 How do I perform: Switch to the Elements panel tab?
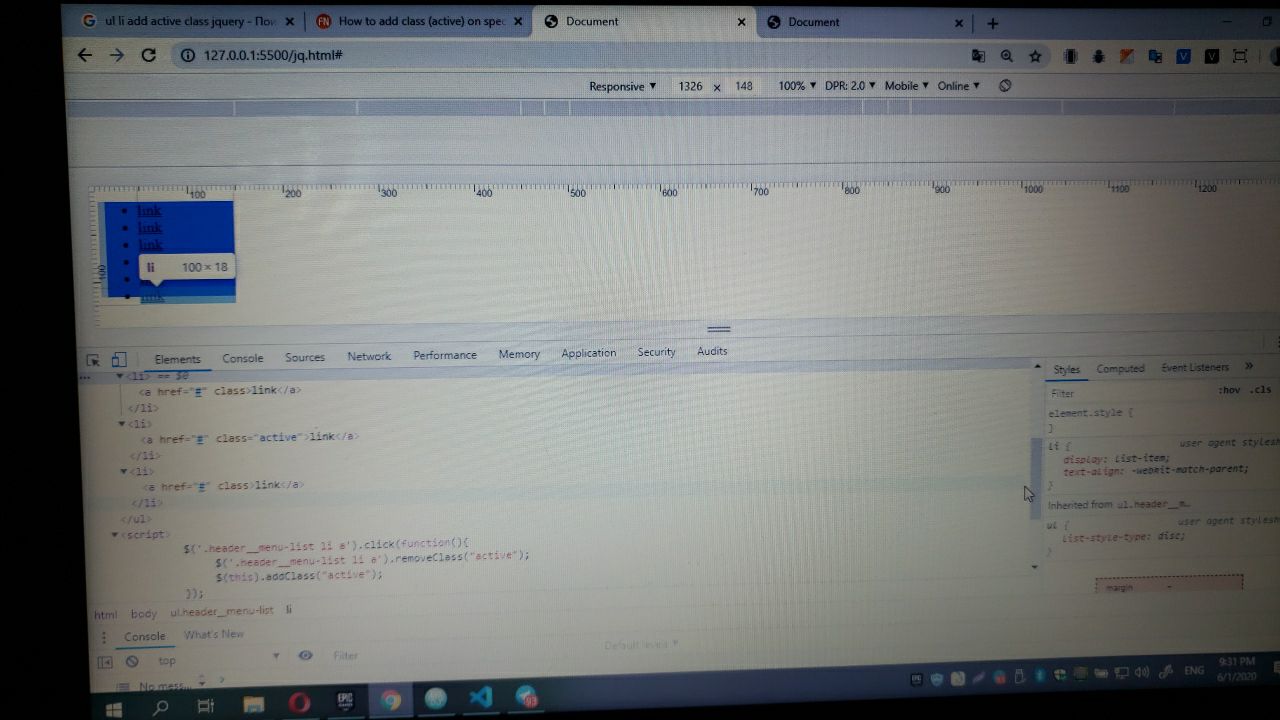point(177,359)
